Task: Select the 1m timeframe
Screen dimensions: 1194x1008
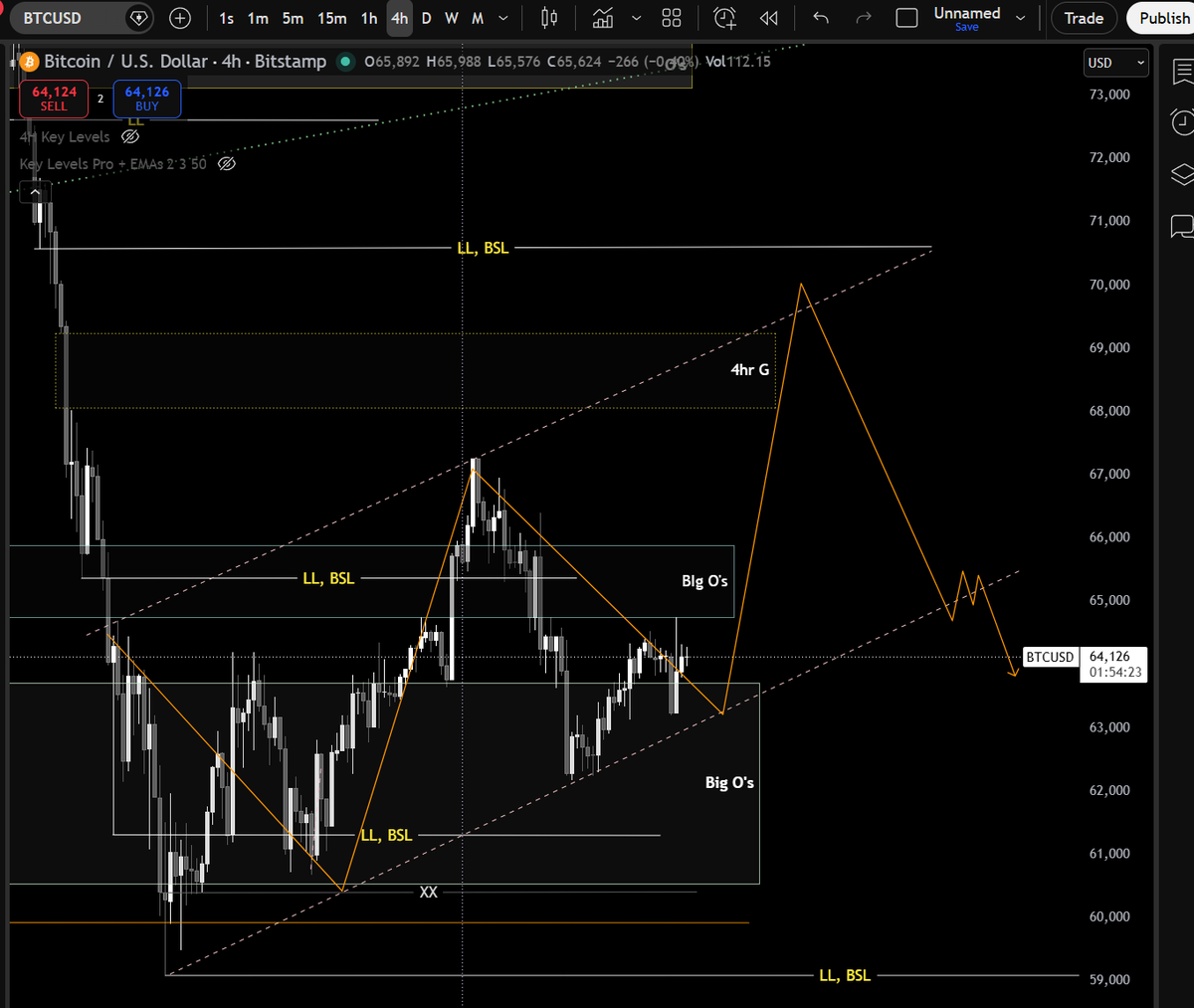Action: tap(259, 18)
